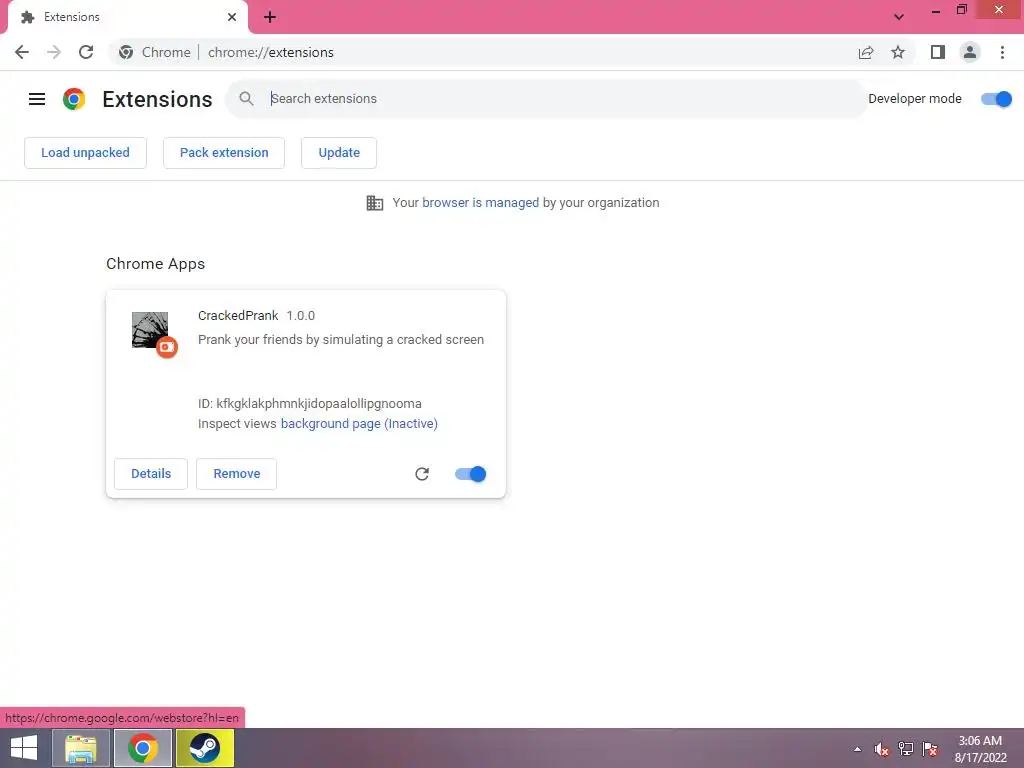This screenshot has width=1024, height=768.
Task: Click Load unpacked button
Action: [86, 153]
